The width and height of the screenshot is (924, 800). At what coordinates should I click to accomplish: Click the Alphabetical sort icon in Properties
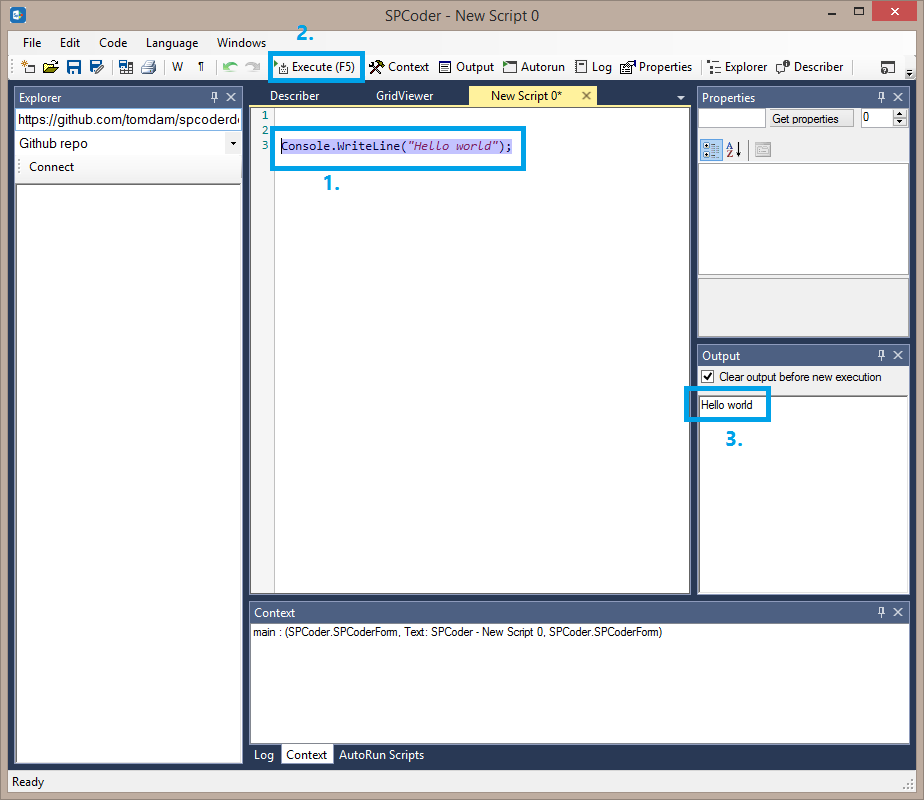point(734,150)
